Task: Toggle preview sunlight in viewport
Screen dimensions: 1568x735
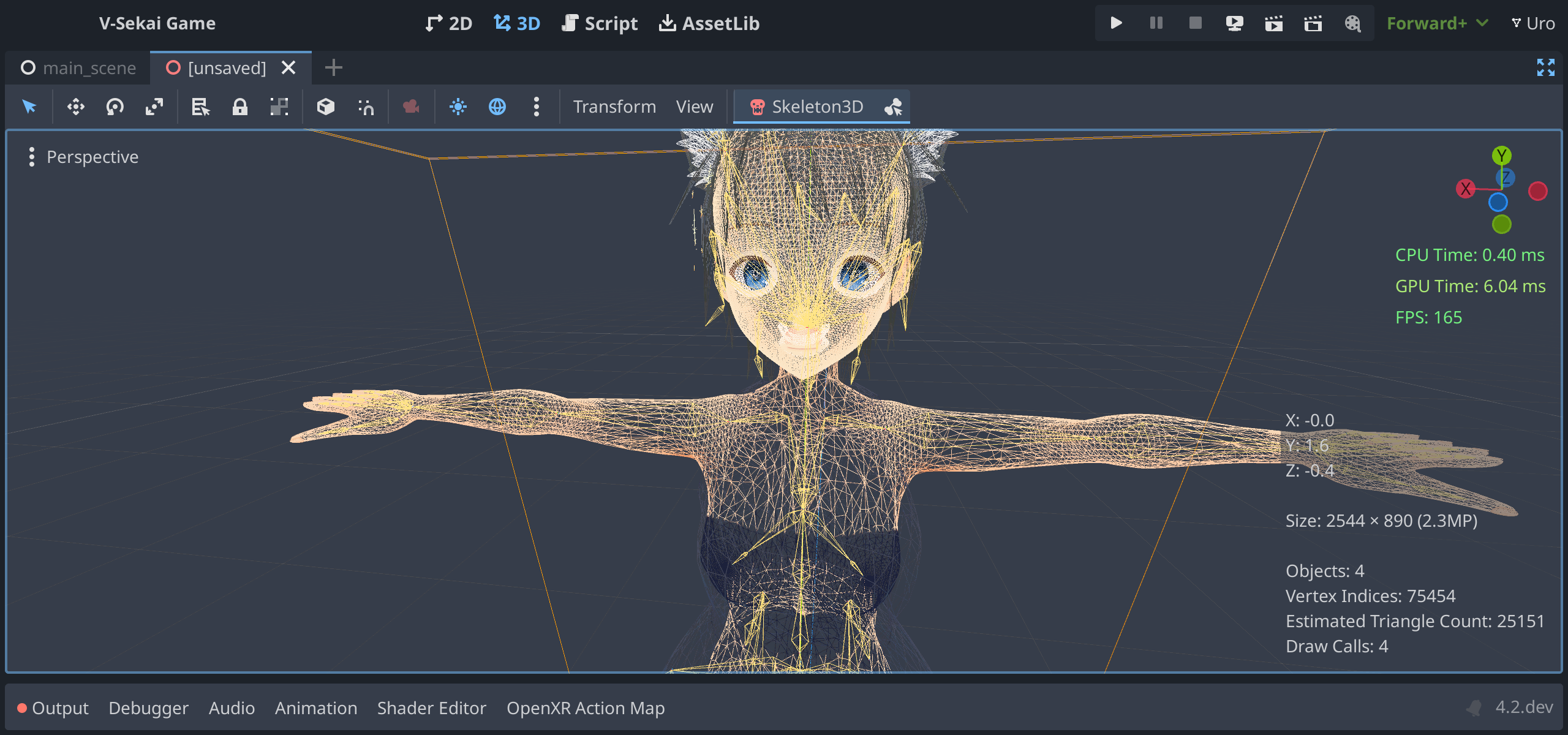Action: point(458,106)
